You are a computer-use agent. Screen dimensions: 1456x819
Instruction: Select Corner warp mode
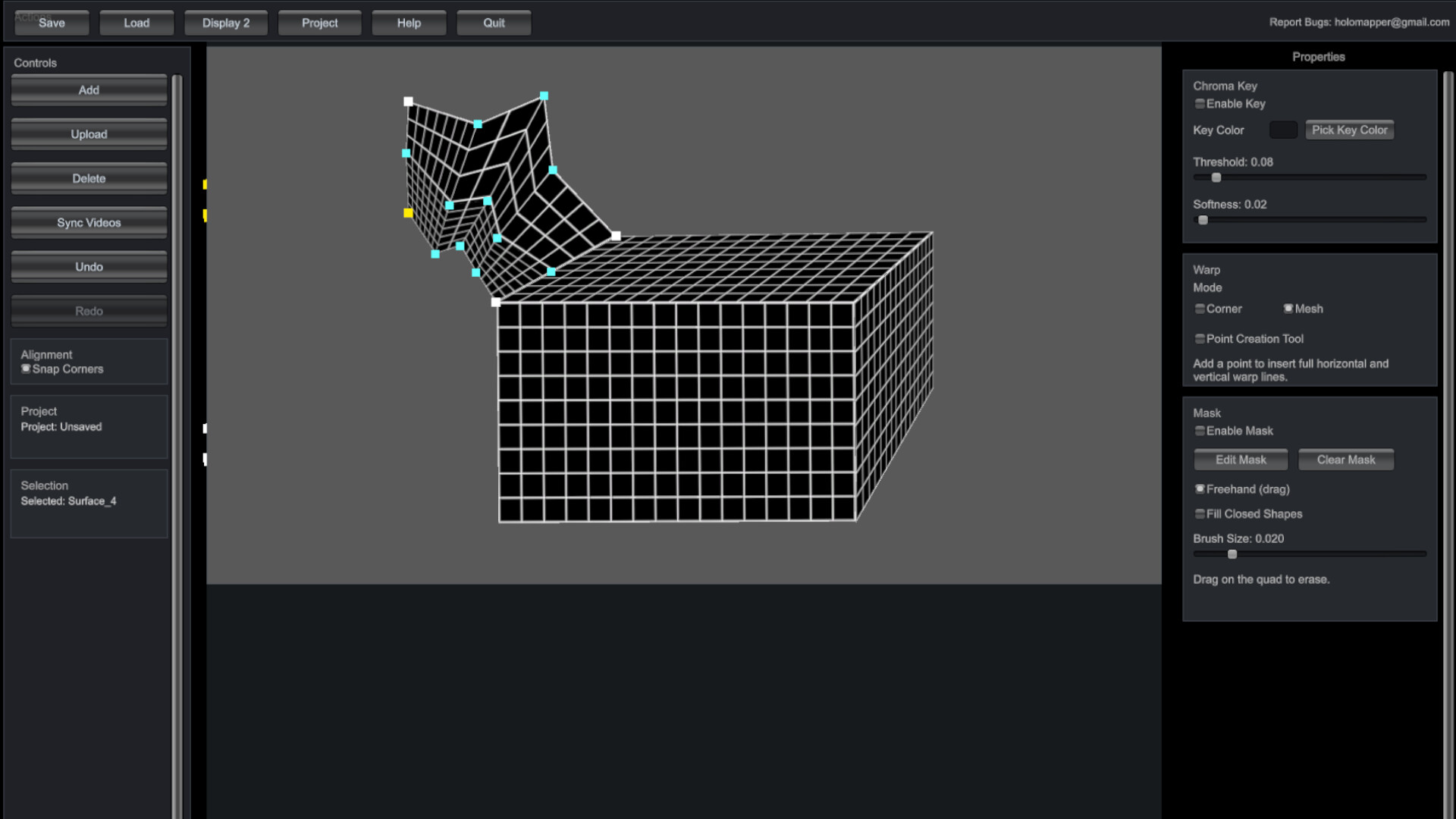point(1200,309)
